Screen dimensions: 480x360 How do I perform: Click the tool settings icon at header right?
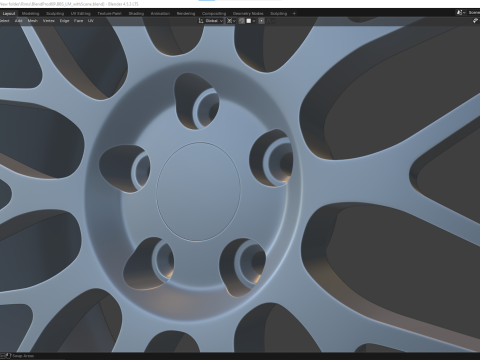click(476, 21)
